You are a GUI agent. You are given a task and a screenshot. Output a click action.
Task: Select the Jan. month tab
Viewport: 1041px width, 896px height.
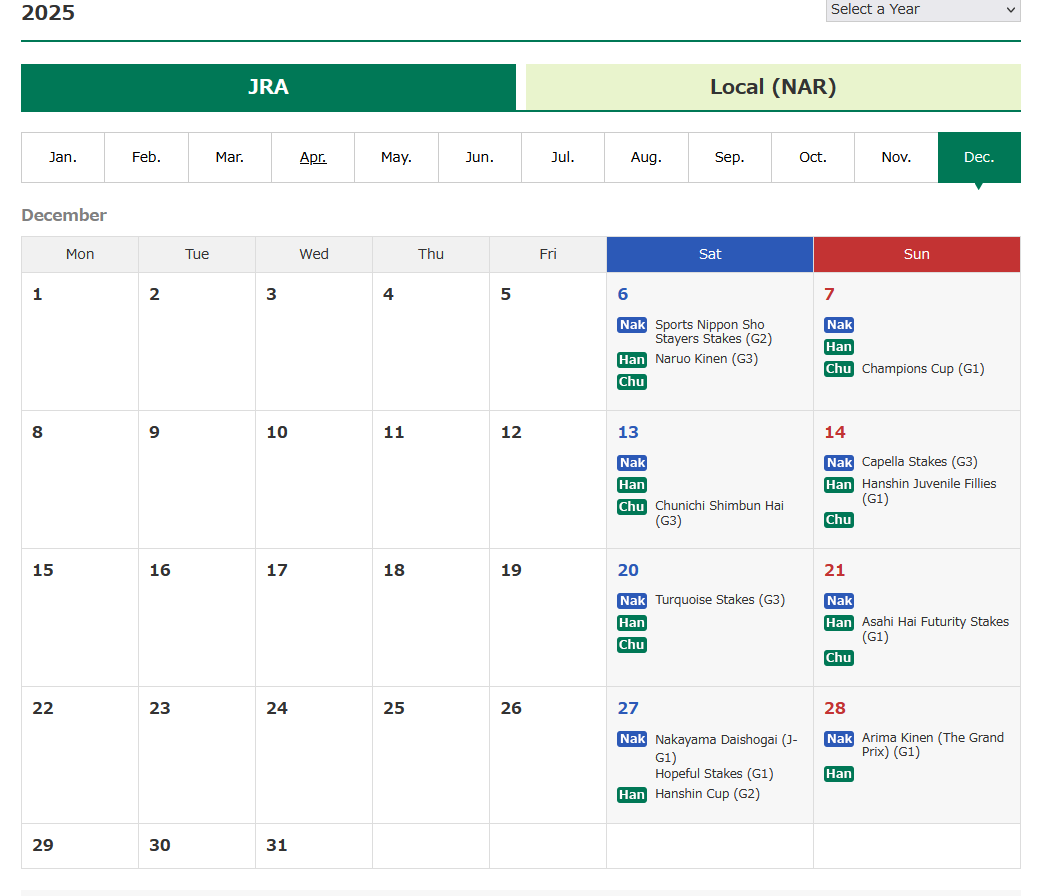63,157
